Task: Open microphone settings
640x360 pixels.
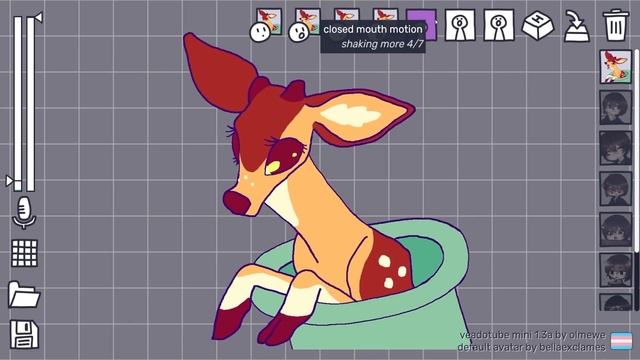Action: pos(24,213)
